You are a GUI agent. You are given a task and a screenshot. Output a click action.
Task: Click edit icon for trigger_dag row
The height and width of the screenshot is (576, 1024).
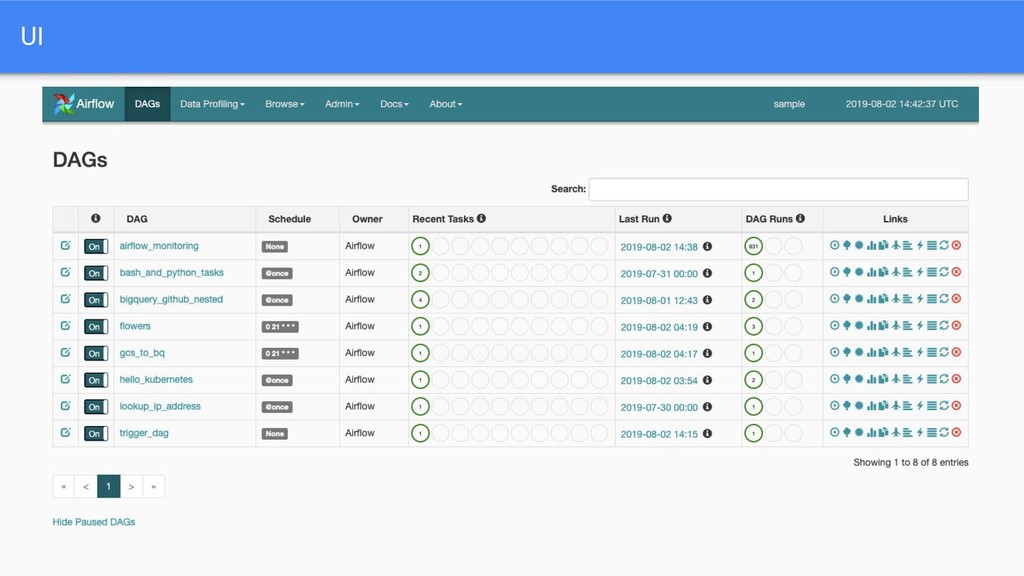pyautogui.click(x=65, y=433)
